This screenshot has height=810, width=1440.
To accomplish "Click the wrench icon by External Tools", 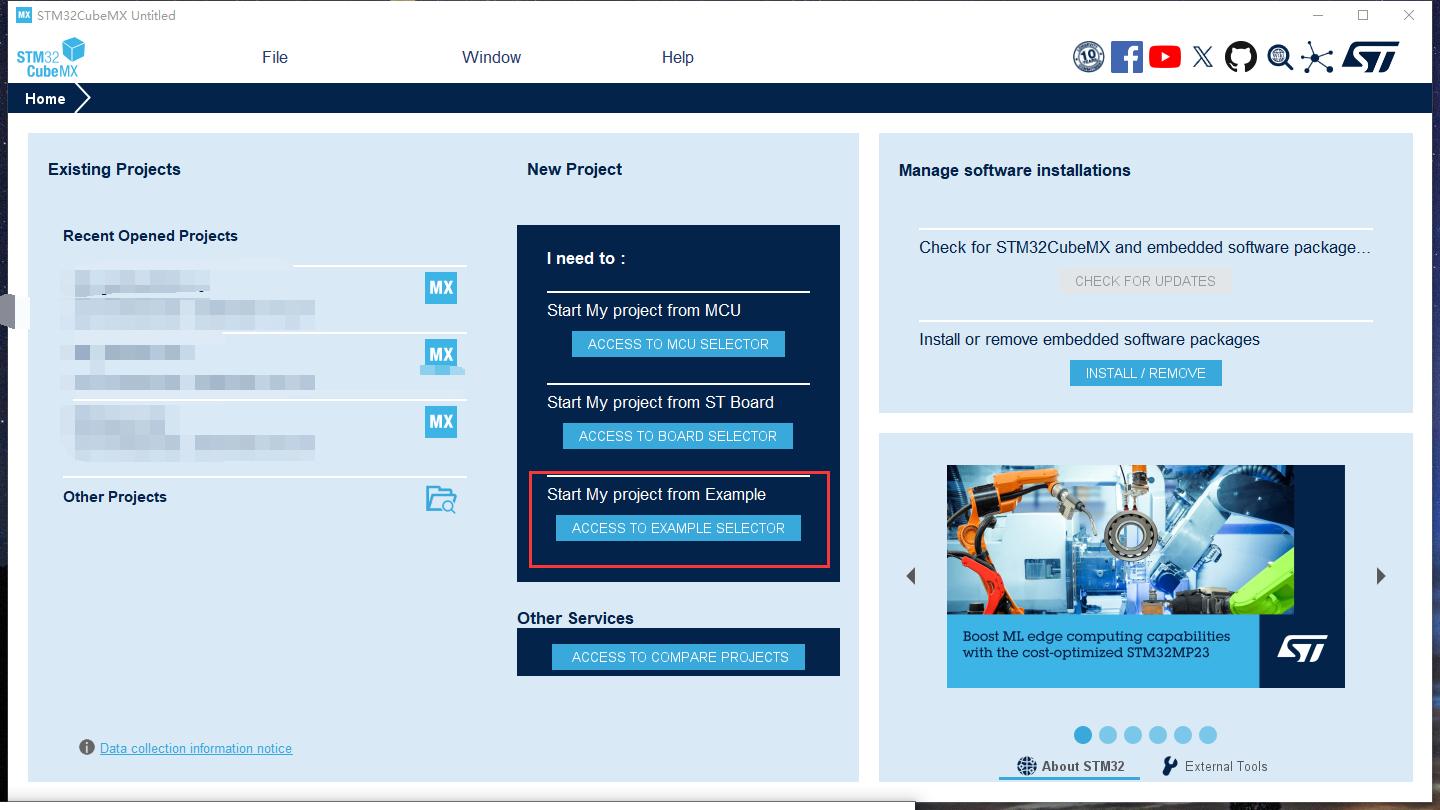I will 1169,766.
